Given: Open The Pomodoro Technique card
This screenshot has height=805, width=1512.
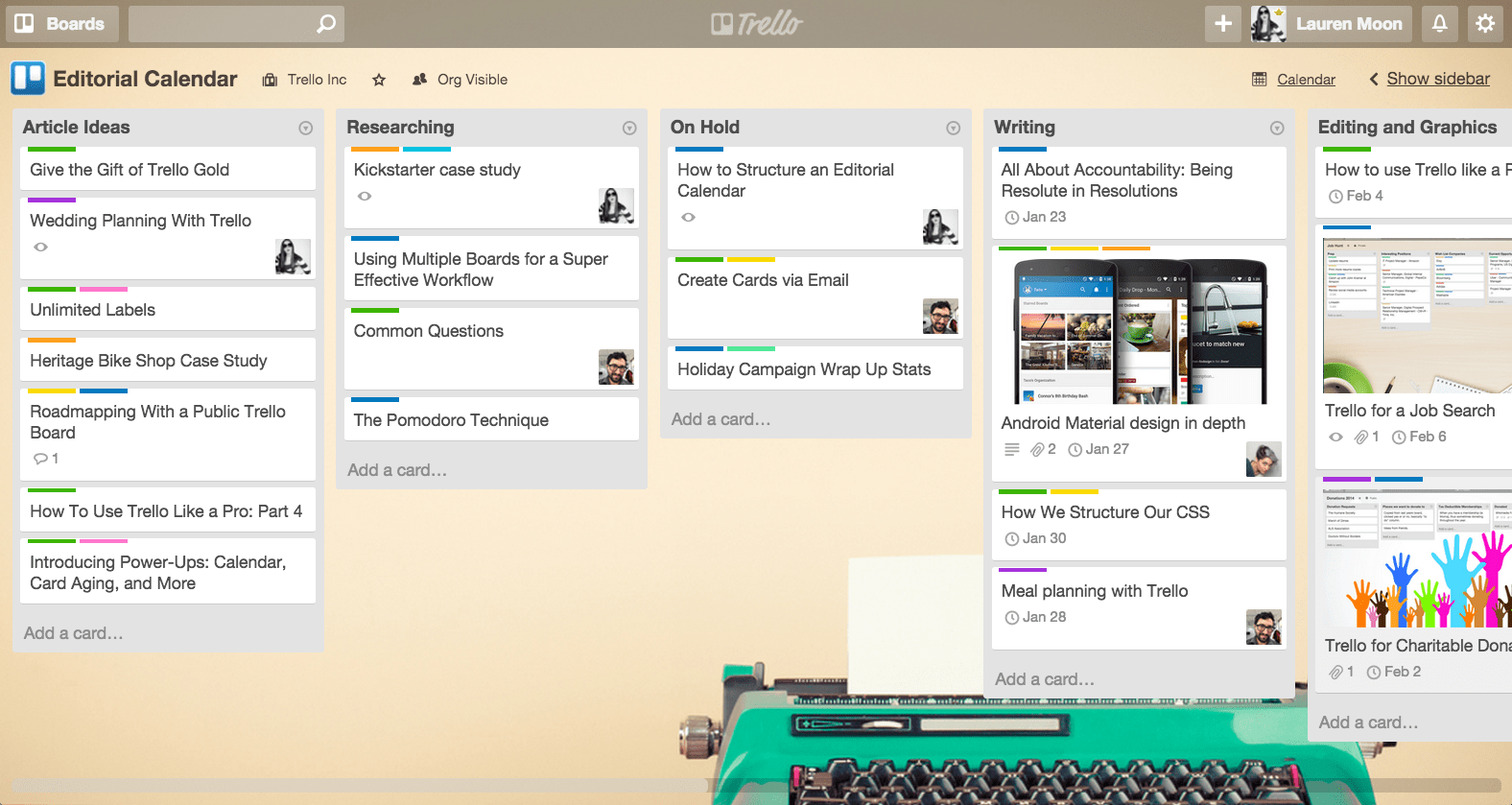Looking at the screenshot, I should (x=491, y=418).
